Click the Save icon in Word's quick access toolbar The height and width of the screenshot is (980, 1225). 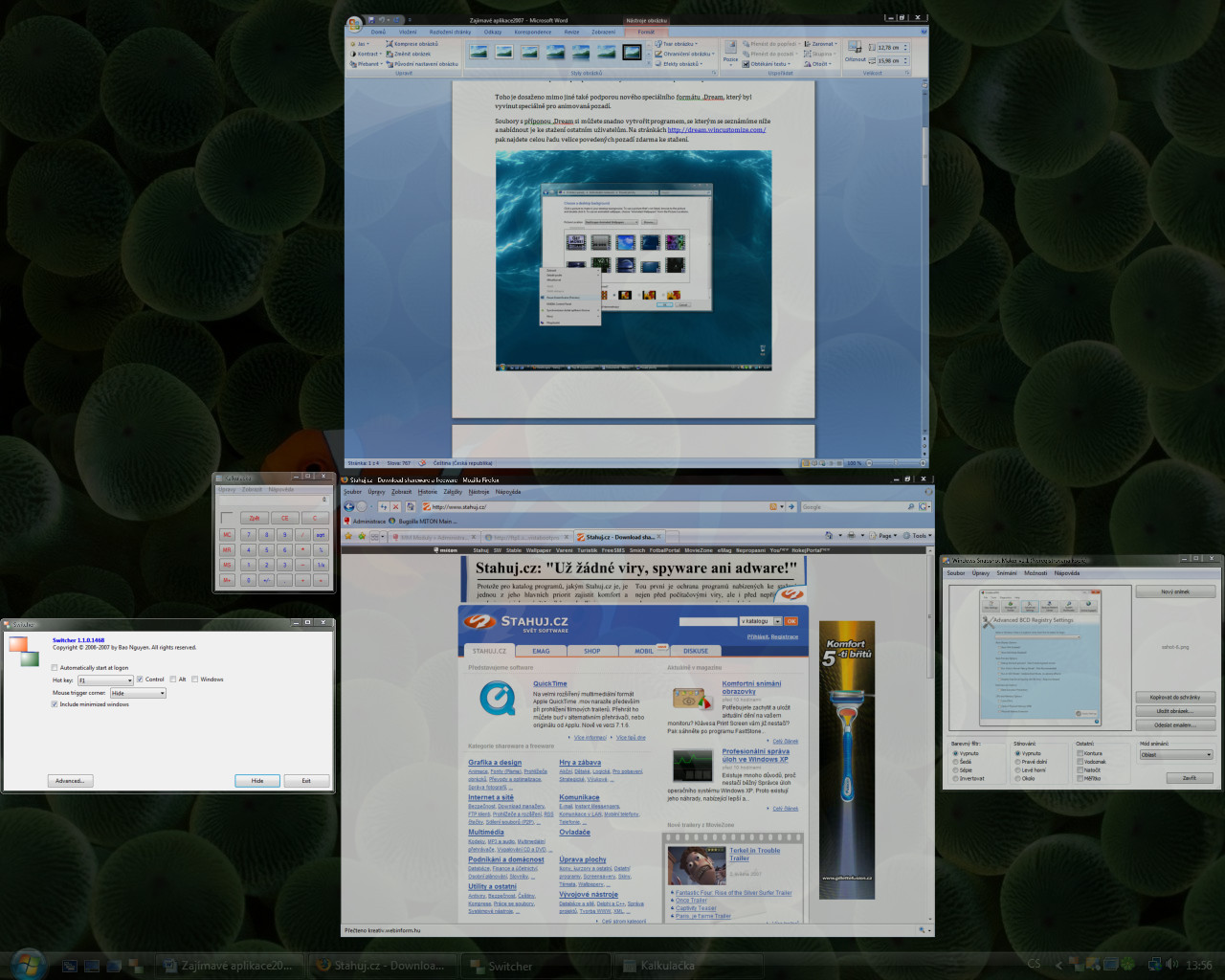tap(371, 19)
